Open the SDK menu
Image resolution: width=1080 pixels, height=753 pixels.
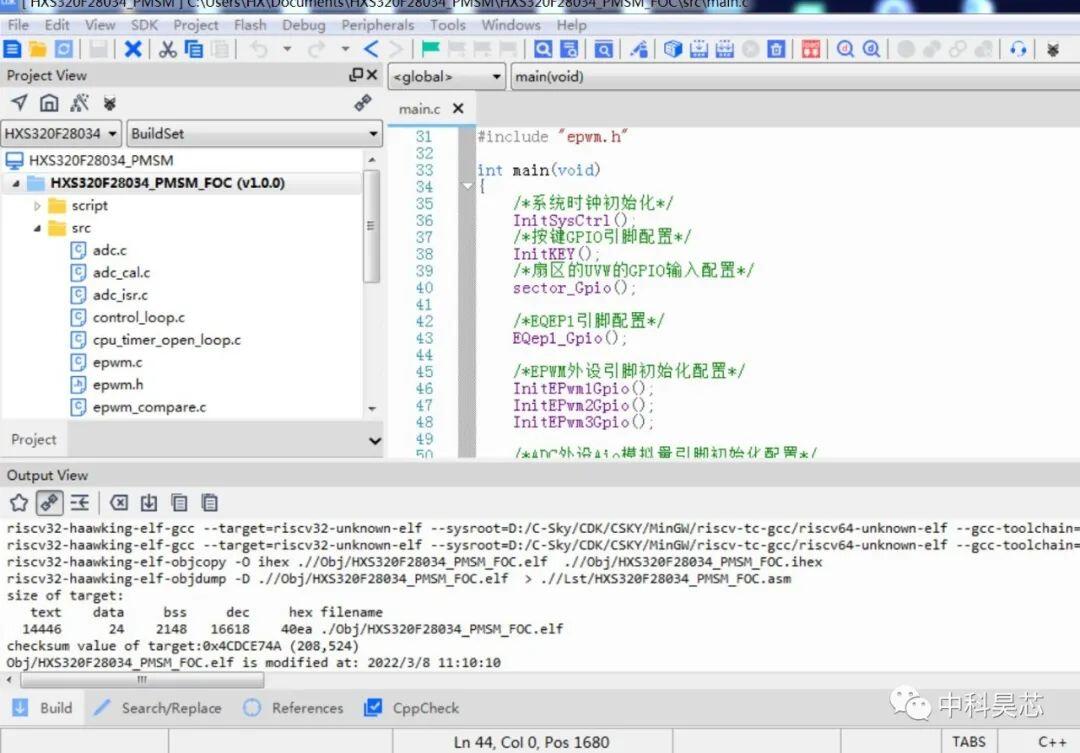144,25
